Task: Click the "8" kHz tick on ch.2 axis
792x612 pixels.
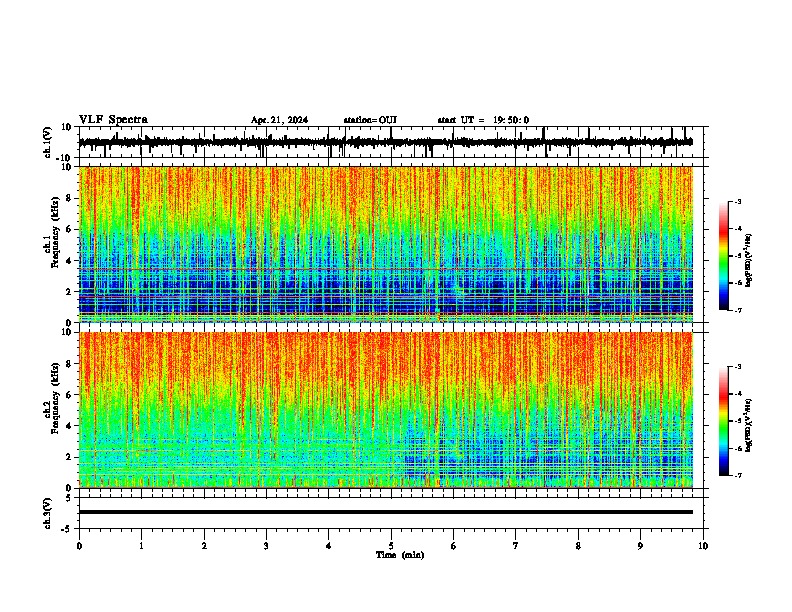Action: click(x=69, y=364)
